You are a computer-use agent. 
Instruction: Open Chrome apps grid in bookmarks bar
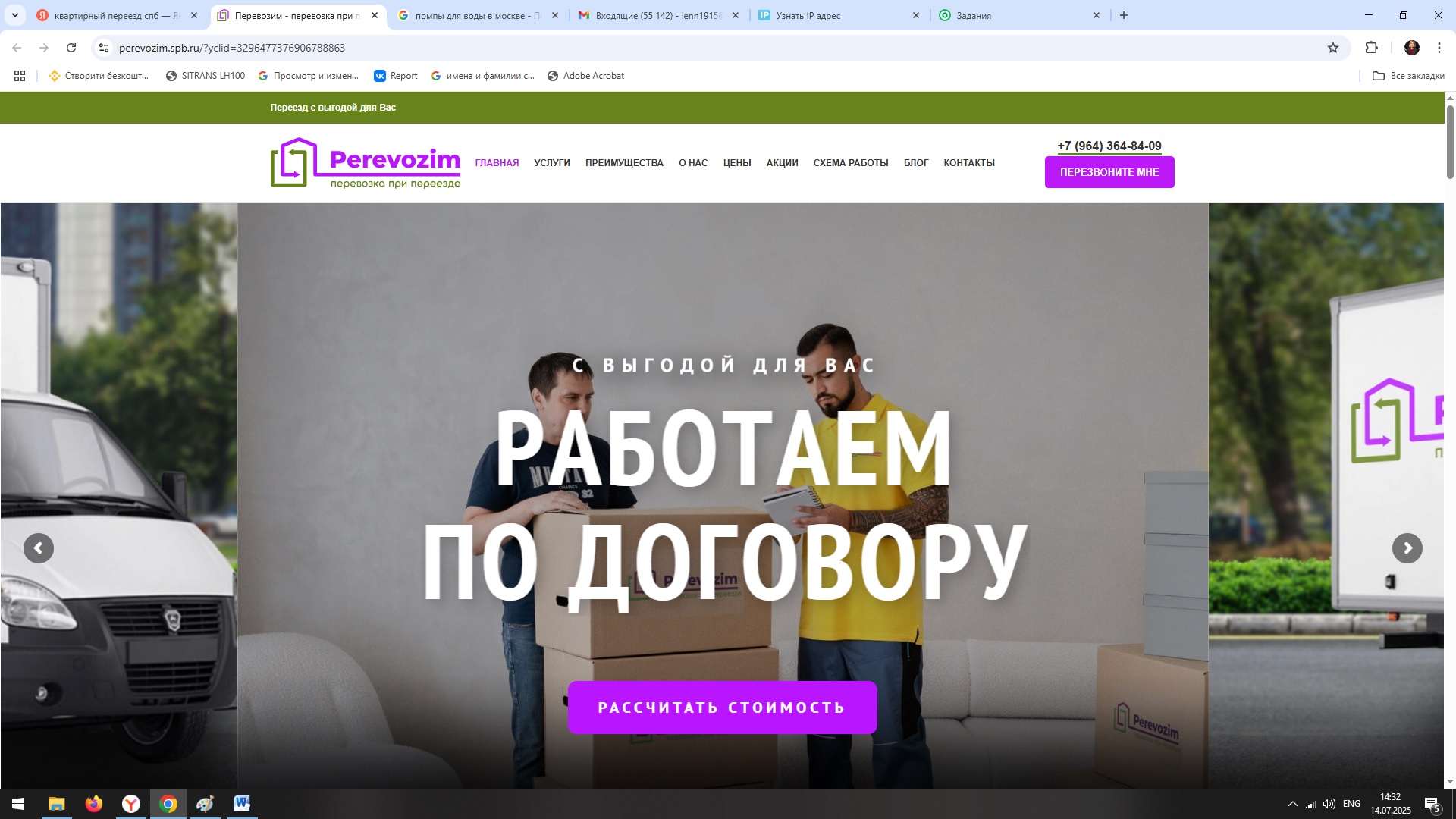click(20, 76)
